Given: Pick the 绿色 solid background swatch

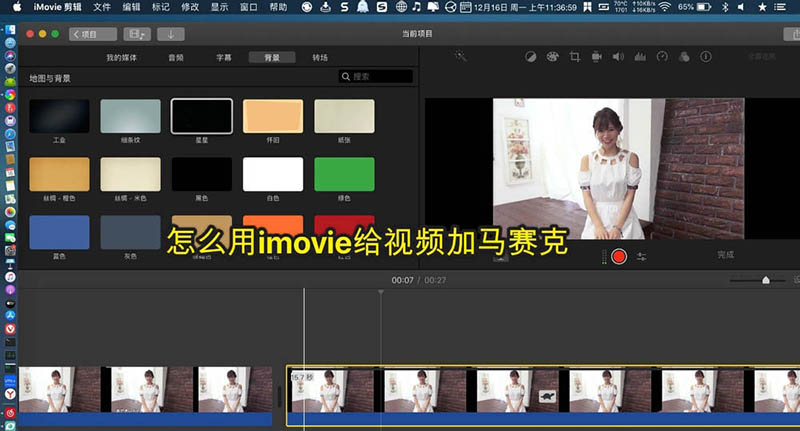Looking at the screenshot, I should click(x=344, y=174).
